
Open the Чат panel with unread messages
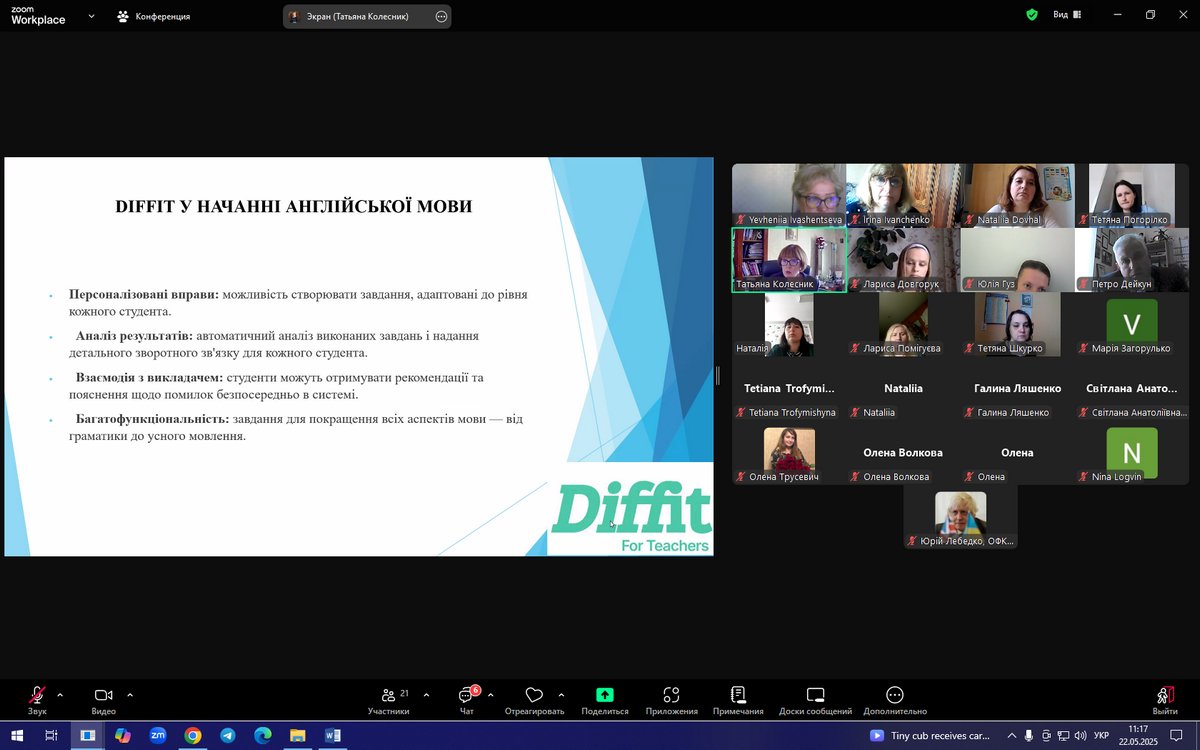(x=467, y=700)
